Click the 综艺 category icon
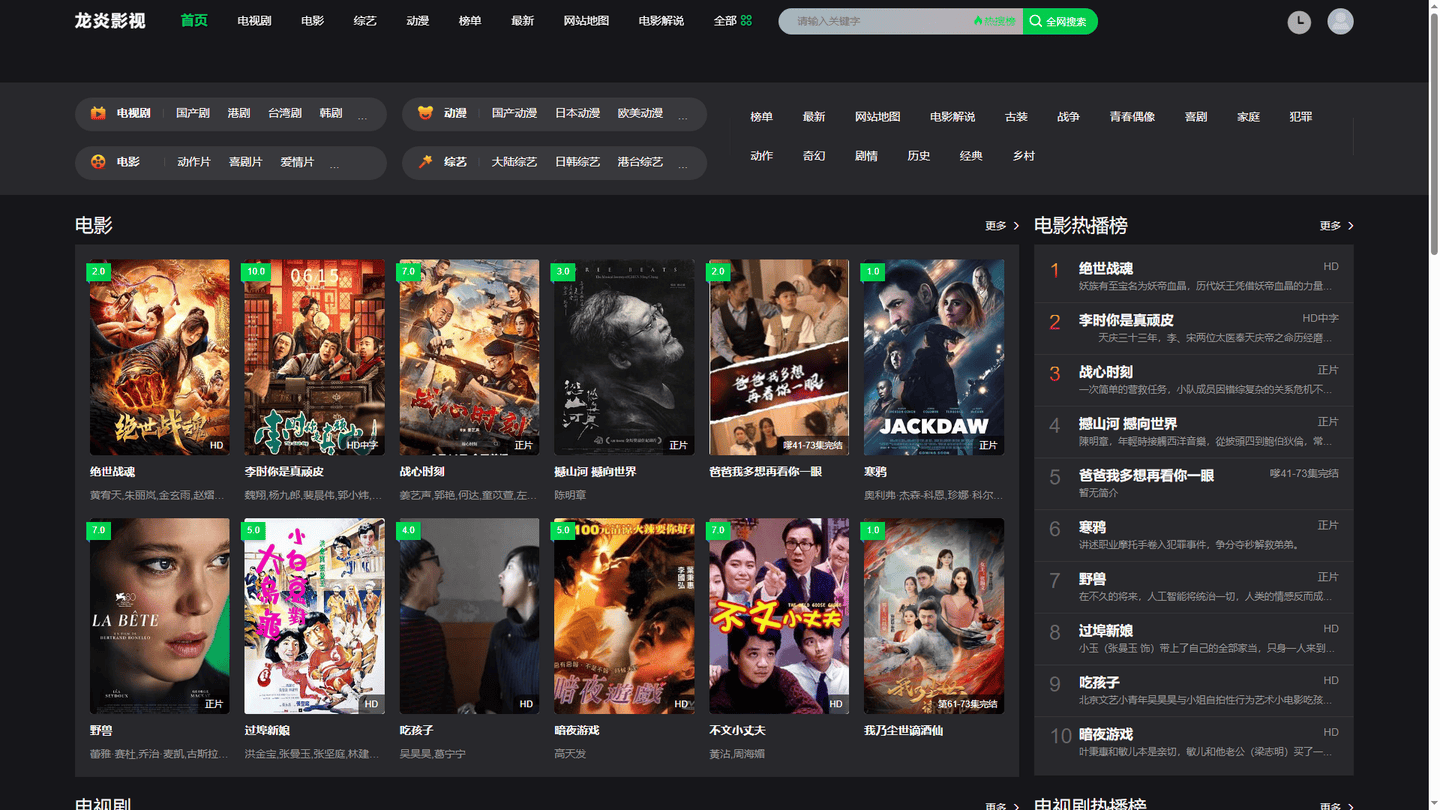Image resolution: width=1440 pixels, height=810 pixels. (x=425, y=161)
